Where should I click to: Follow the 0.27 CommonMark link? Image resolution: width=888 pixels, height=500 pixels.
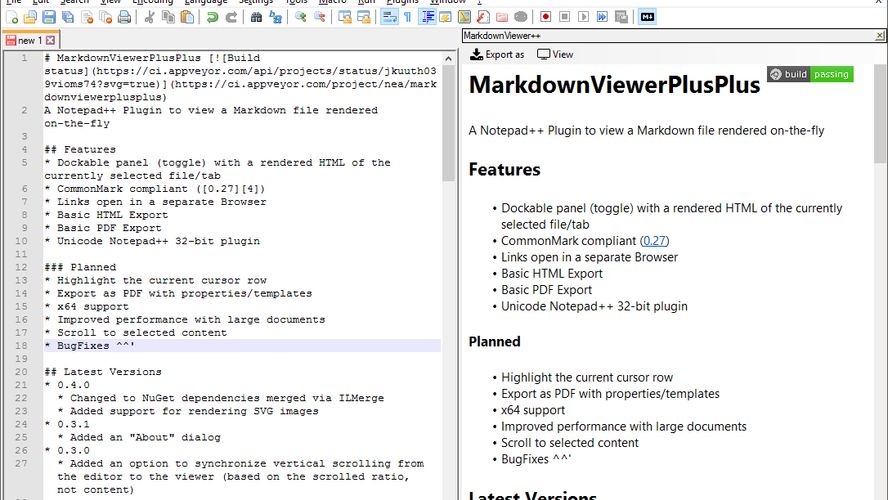coord(655,241)
